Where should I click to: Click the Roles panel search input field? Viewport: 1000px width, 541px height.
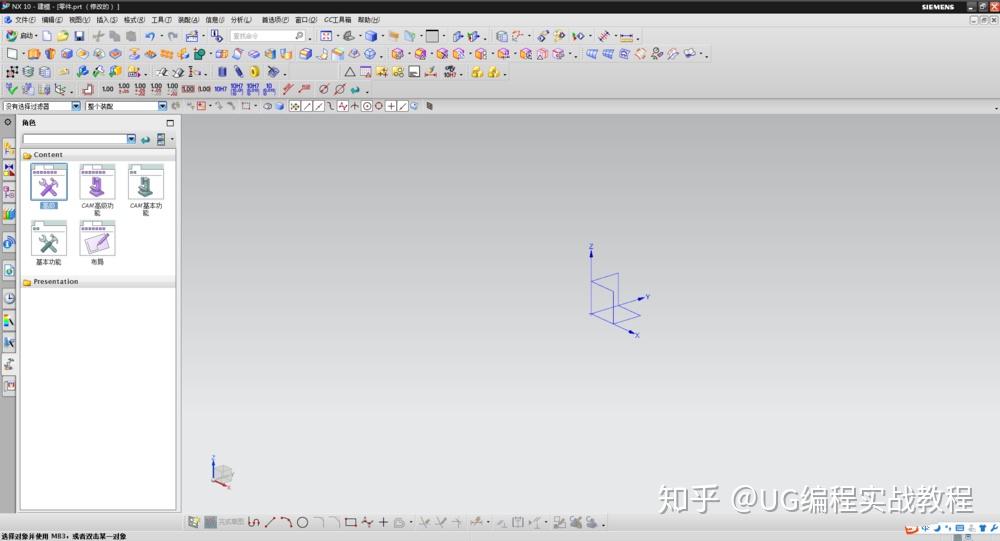tap(75, 139)
